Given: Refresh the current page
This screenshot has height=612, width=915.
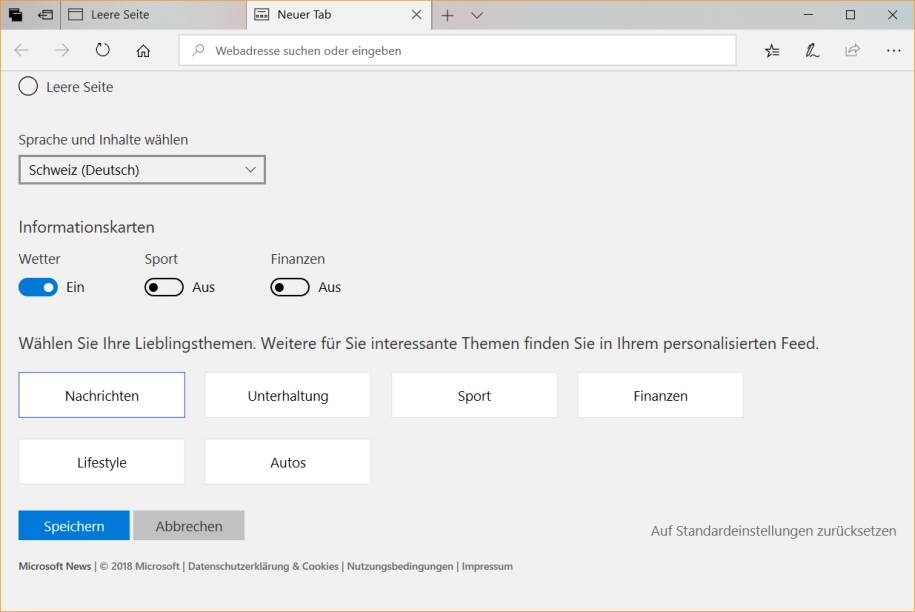Looking at the screenshot, I should click(x=102, y=49).
